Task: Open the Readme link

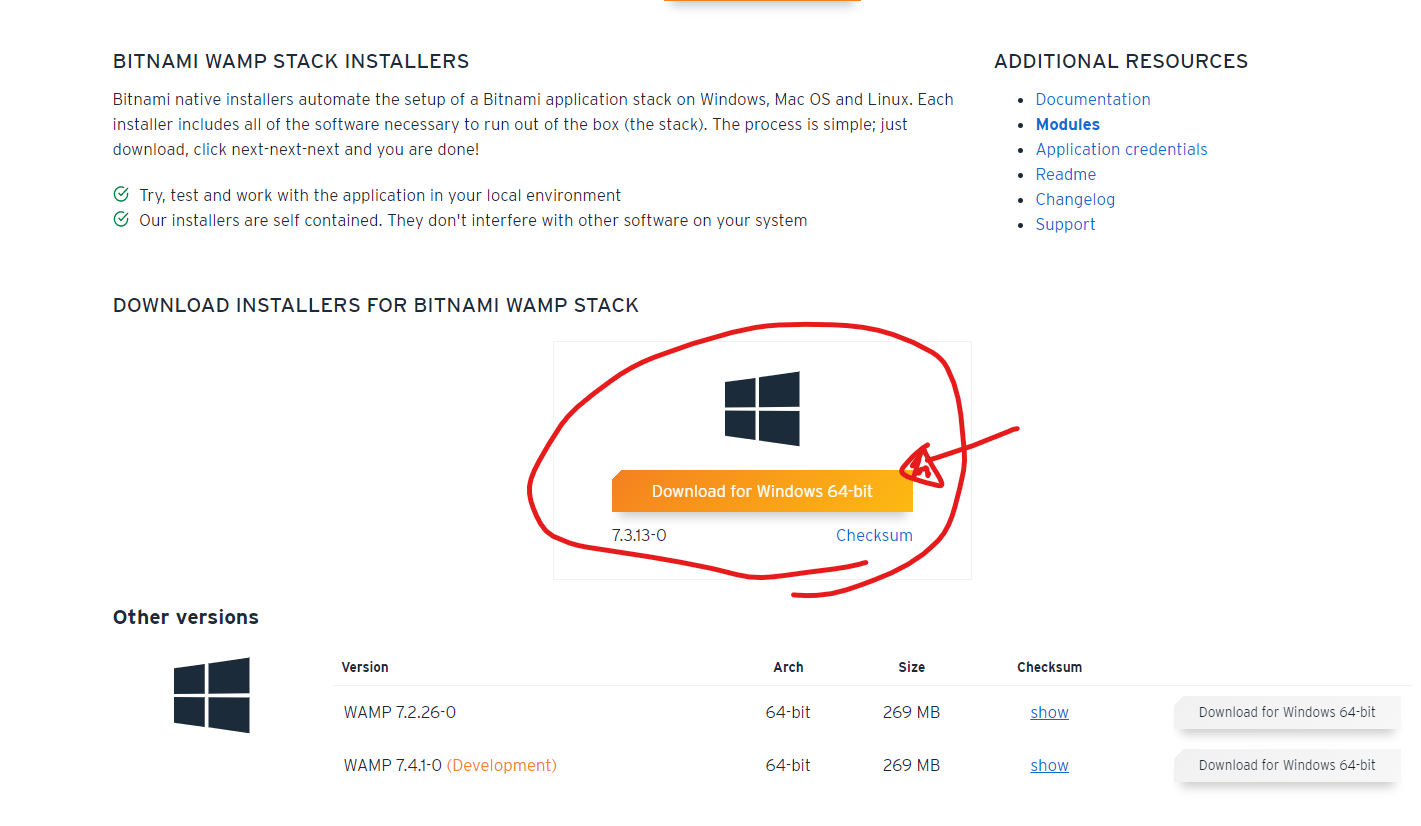Action: pyautogui.click(x=1066, y=174)
